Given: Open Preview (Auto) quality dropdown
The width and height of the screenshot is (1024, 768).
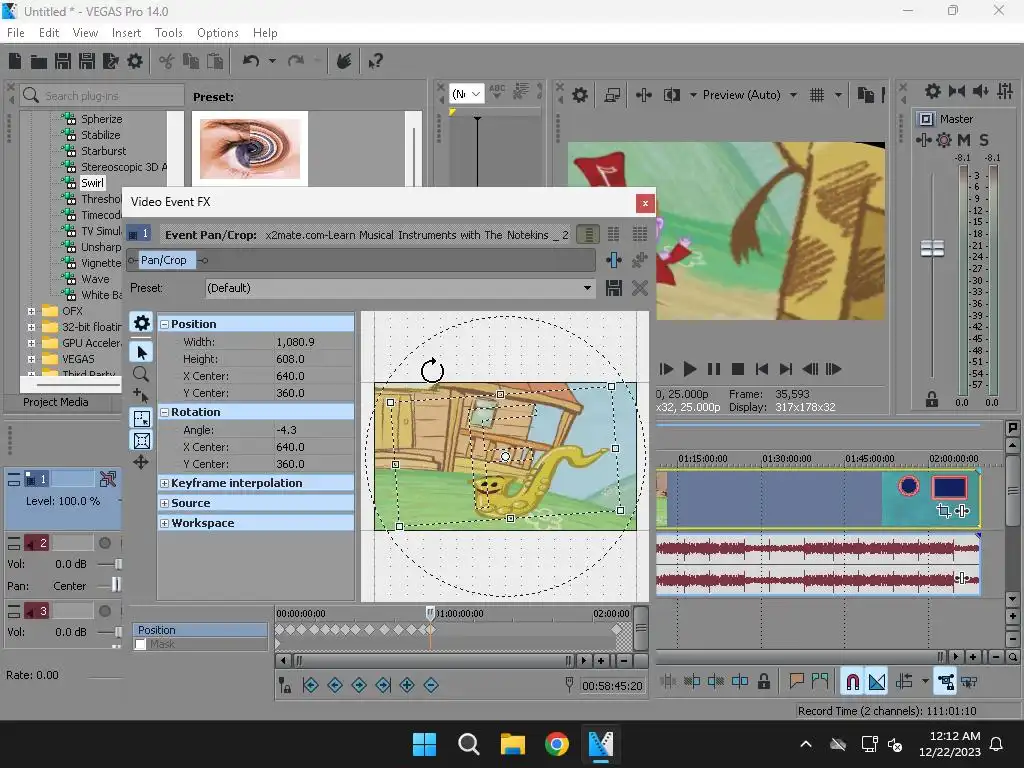Looking at the screenshot, I should pyautogui.click(x=793, y=95).
